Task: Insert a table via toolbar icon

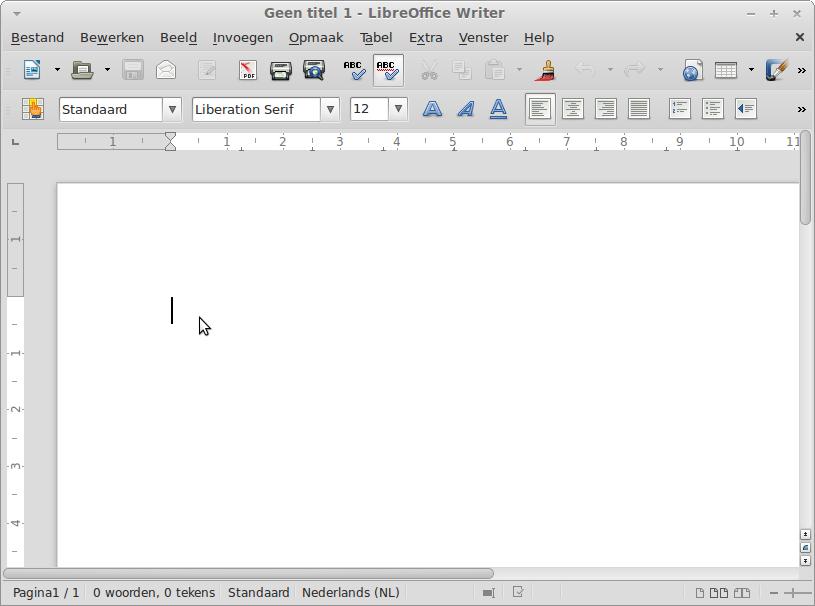Action: click(726, 70)
